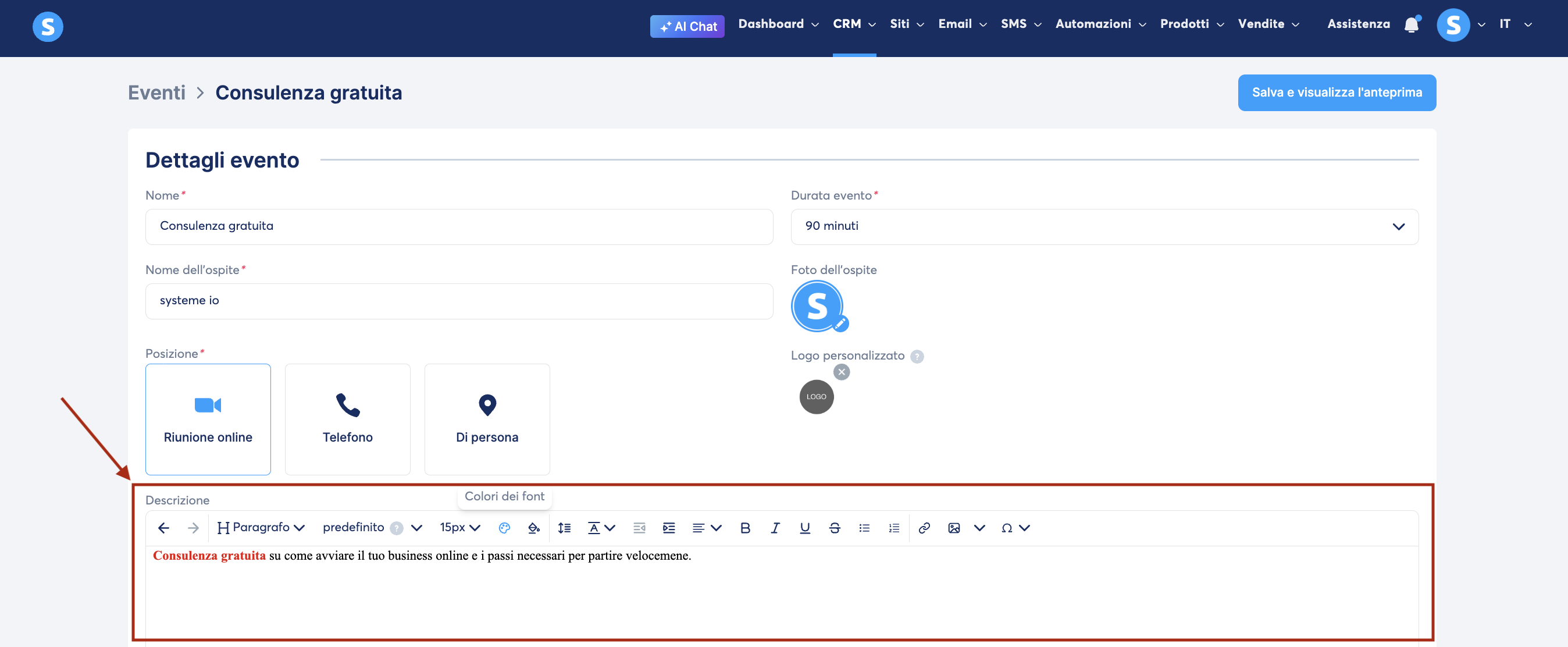Open the SMS menu
This screenshot has height=647, width=1568.
point(1021,24)
